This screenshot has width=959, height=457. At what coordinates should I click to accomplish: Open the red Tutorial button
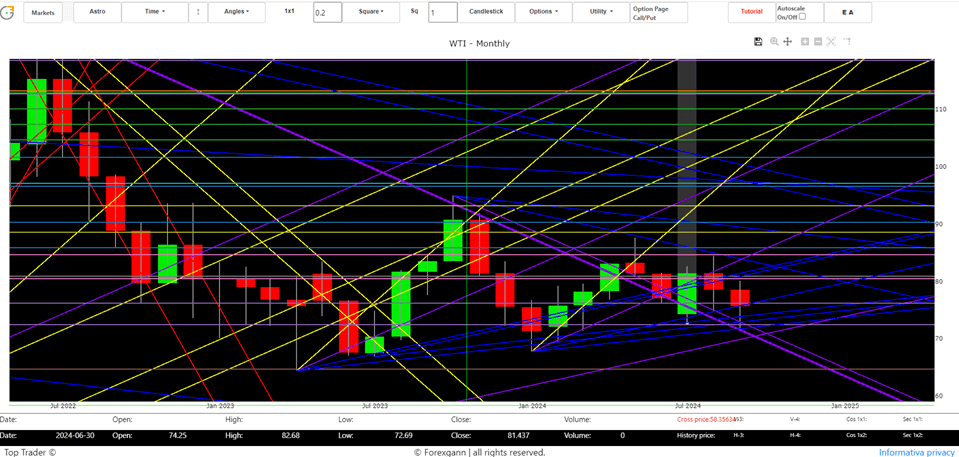coord(750,12)
